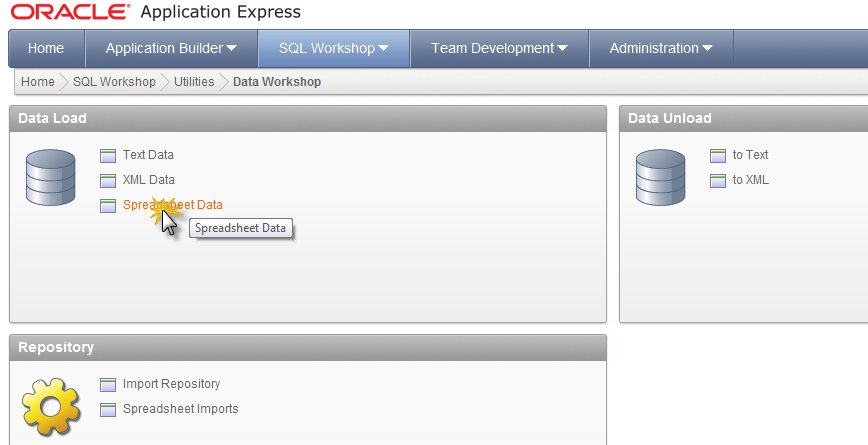
Task: Go to Home in the breadcrumb
Action: (38, 82)
